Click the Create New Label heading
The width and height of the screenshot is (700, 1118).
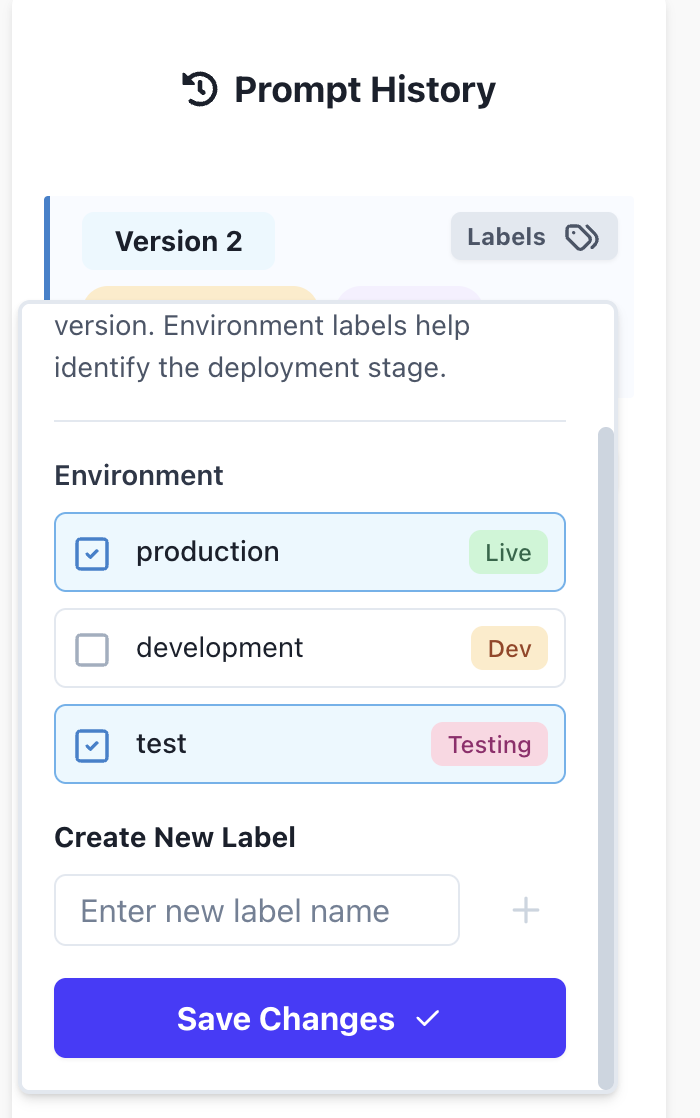click(x=175, y=837)
